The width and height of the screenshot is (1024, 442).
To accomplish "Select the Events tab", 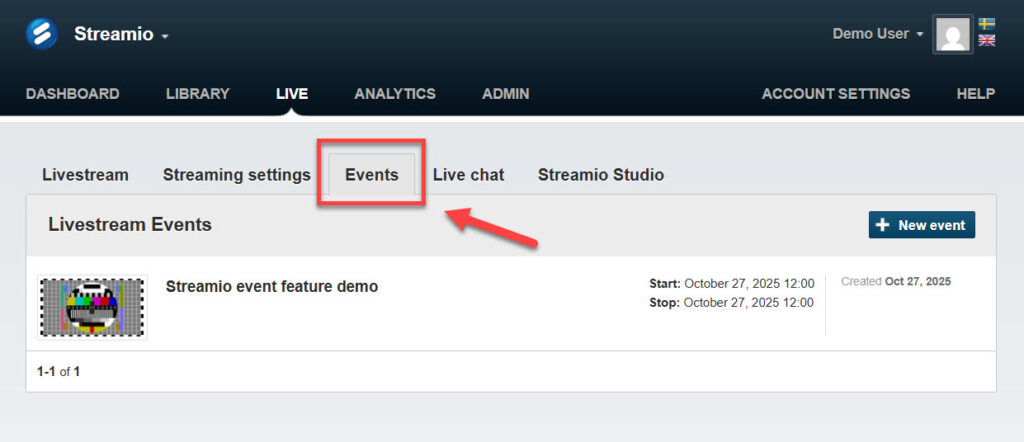I will click(372, 175).
